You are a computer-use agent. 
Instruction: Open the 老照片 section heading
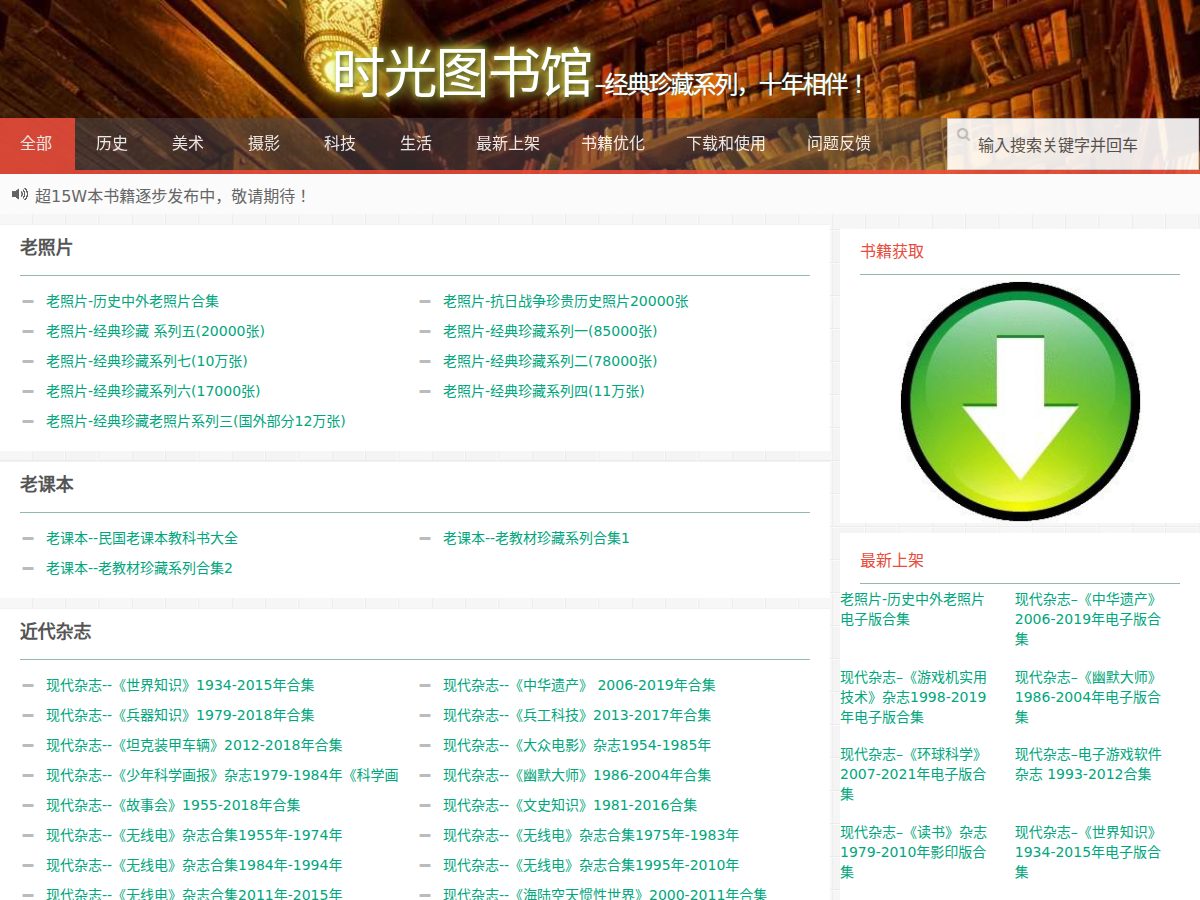[46, 248]
